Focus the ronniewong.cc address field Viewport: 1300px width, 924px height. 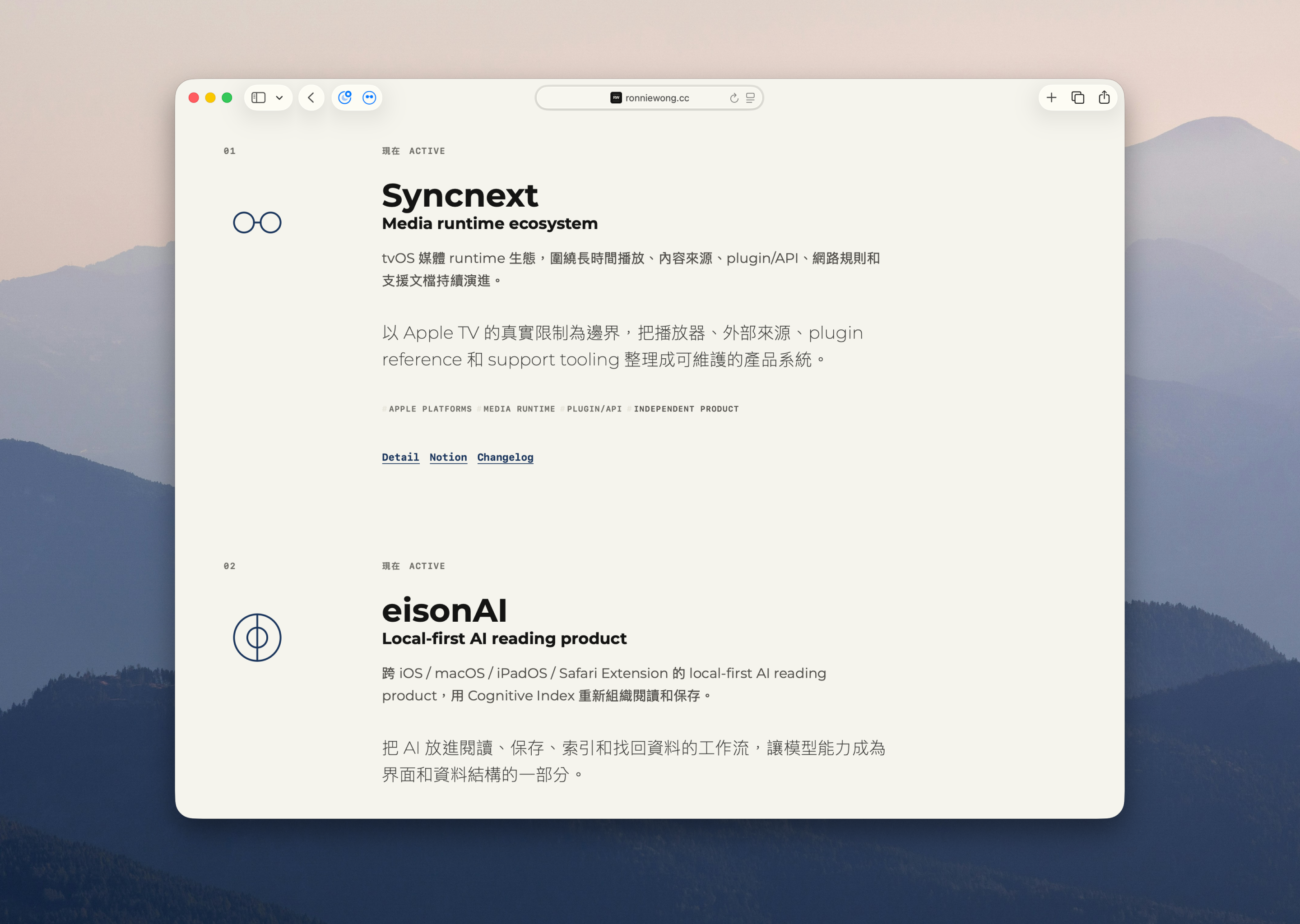(x=649, y=98)
